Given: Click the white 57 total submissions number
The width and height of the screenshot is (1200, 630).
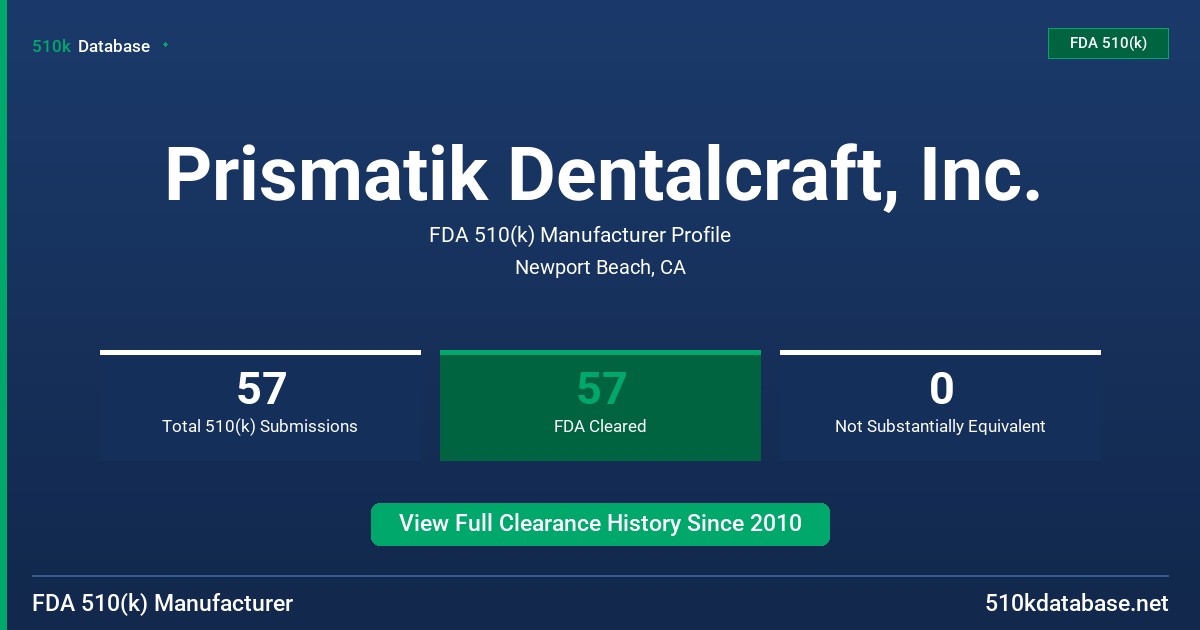Looking at the screenshot, I should pos(261,389).
